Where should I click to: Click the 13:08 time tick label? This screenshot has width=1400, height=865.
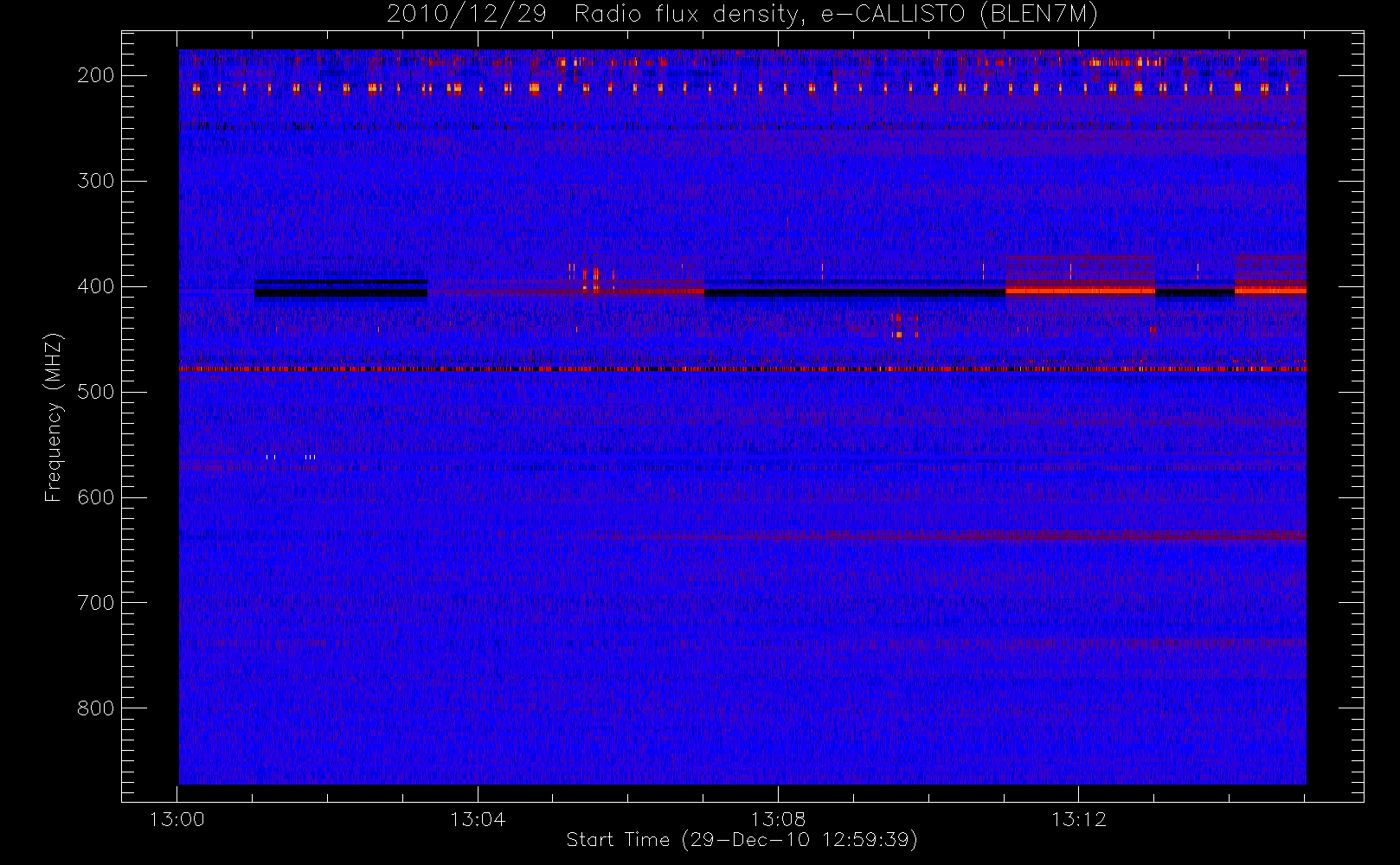[778, 819]
